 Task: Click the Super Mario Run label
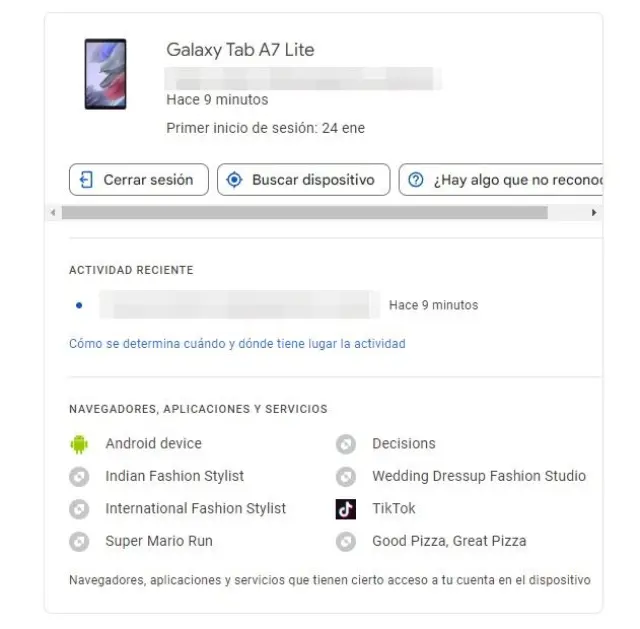159,542
